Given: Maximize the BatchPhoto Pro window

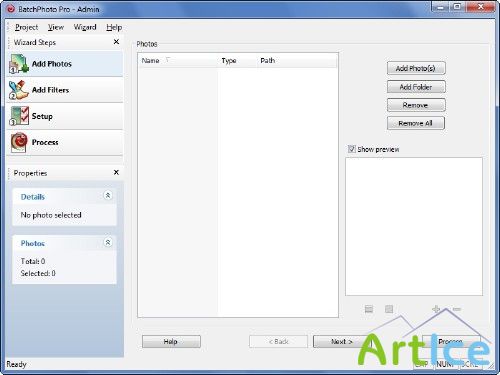Looking at the screenshot, I should point(457,7).
